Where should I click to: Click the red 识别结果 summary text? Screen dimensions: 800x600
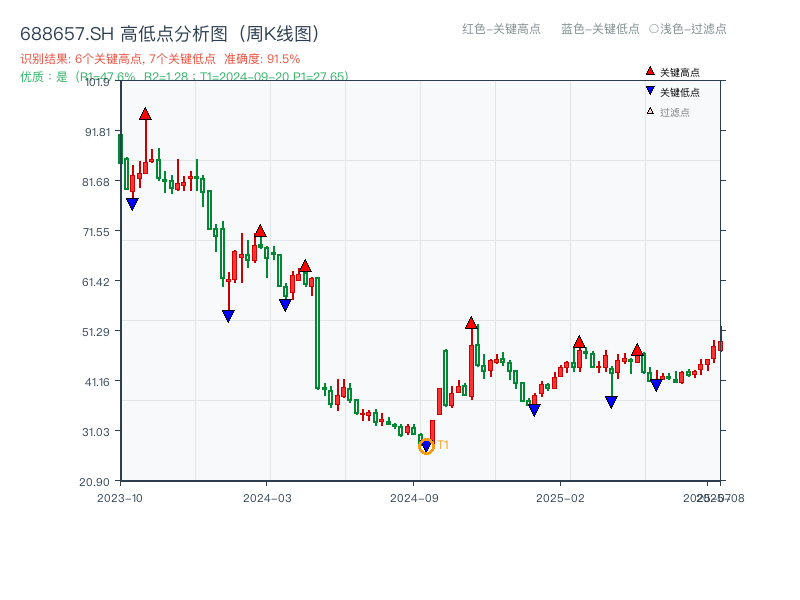coord(160,59)
